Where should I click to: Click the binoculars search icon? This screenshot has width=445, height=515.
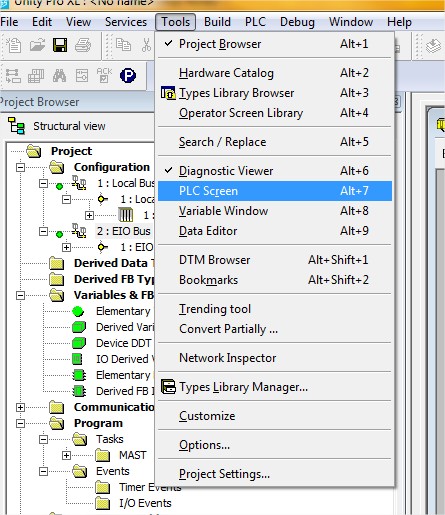(x=59, y=76)
